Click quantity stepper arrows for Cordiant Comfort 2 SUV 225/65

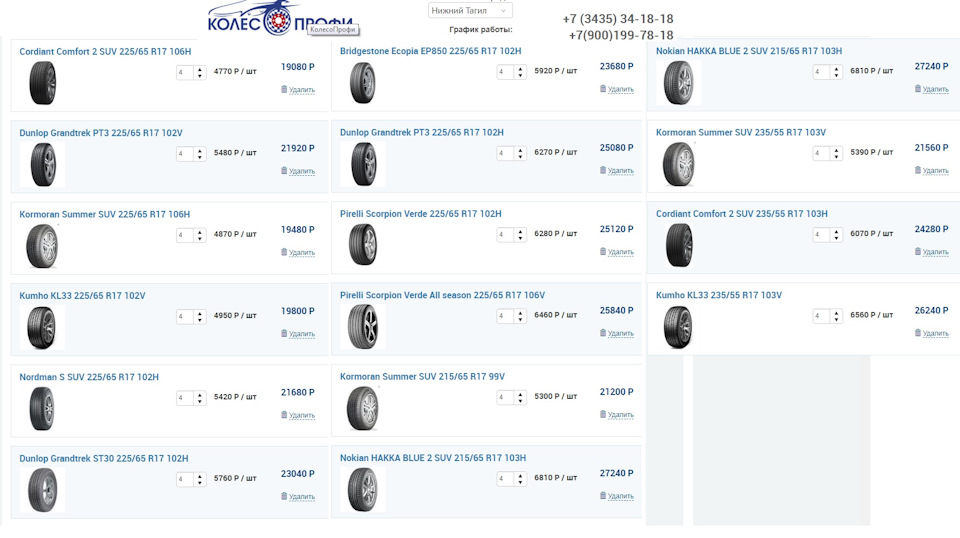(x=200, y=72)
